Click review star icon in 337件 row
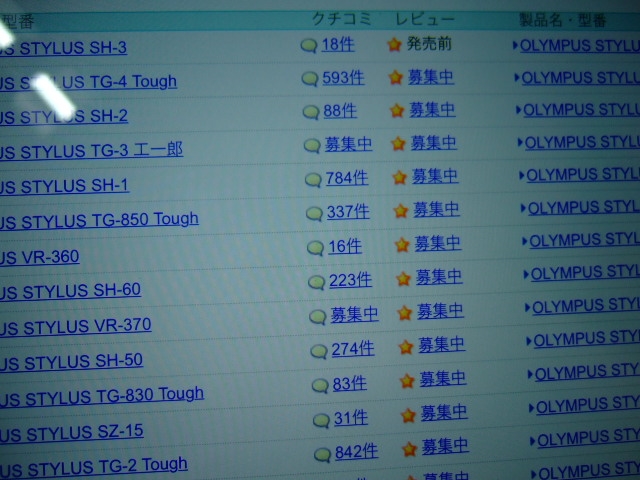Viewport: 640px width, 480px height. [x=401, y=211]
